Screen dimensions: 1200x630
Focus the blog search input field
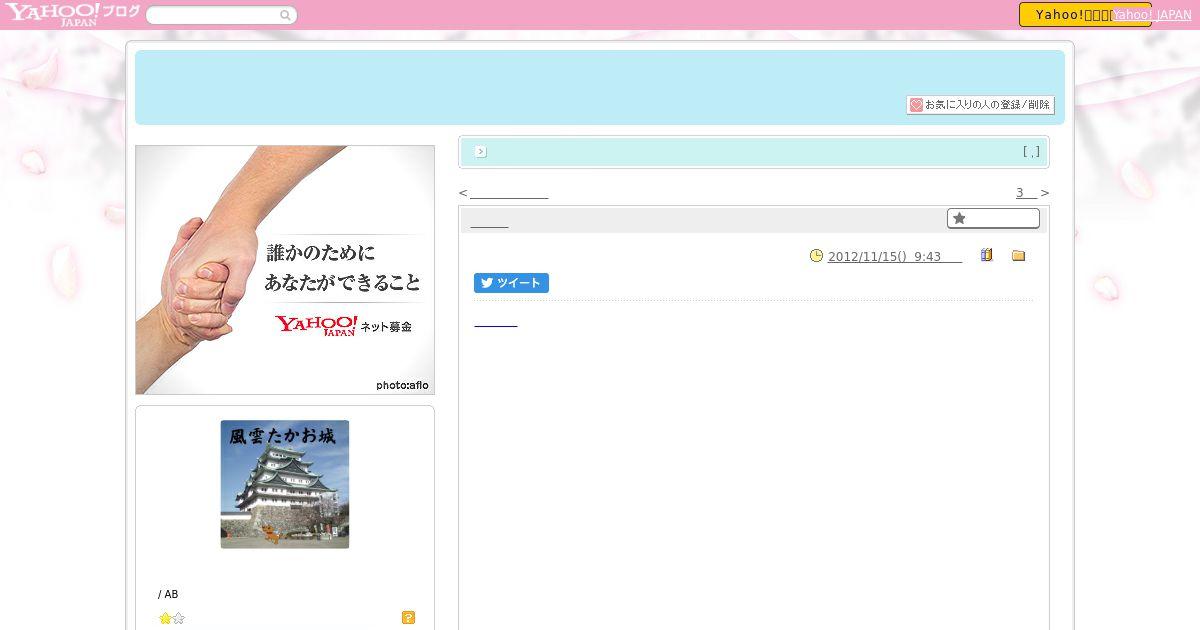click(x=212, y=15)
